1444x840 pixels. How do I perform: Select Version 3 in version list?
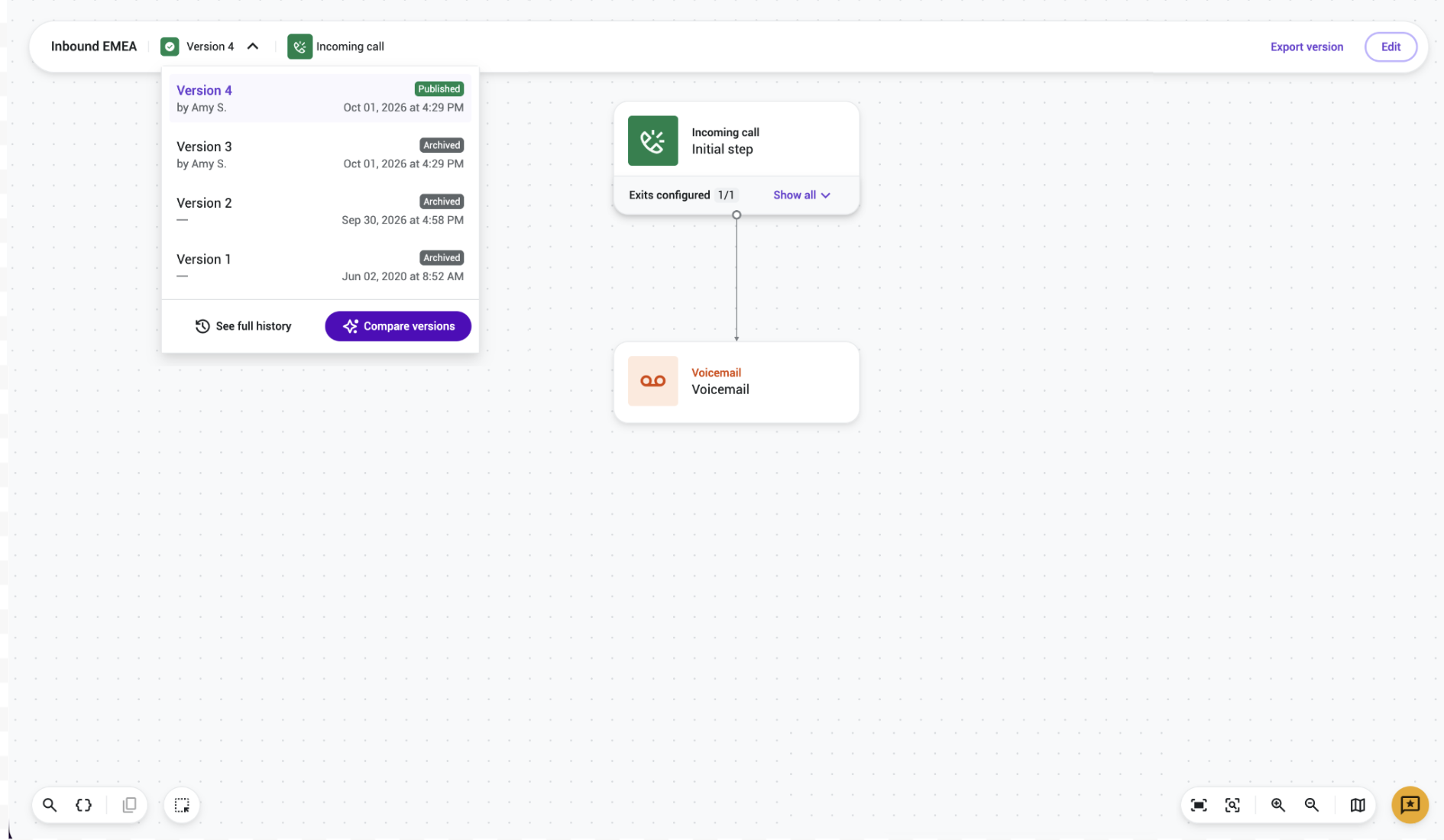[x=320, y=154]
